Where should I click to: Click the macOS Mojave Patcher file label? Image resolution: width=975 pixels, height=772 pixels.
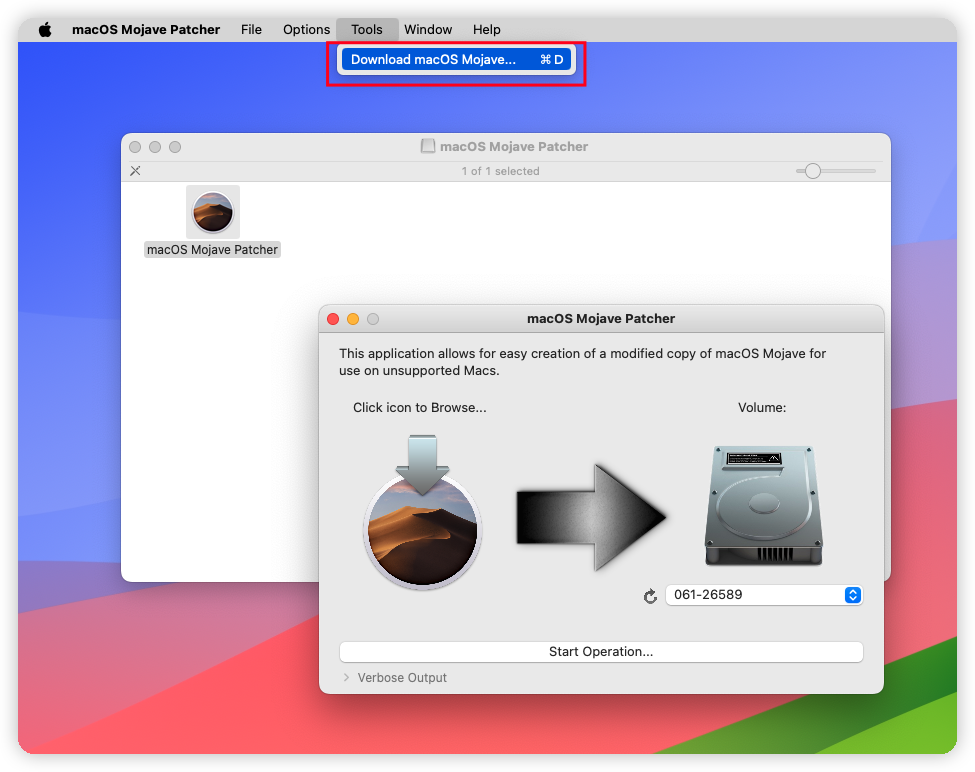[x=212, y=250]
